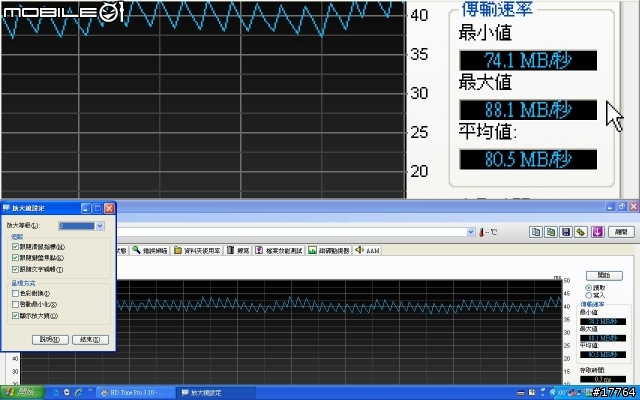
Task: Click the Start benchmark button
Action: [x=604, y=275]
